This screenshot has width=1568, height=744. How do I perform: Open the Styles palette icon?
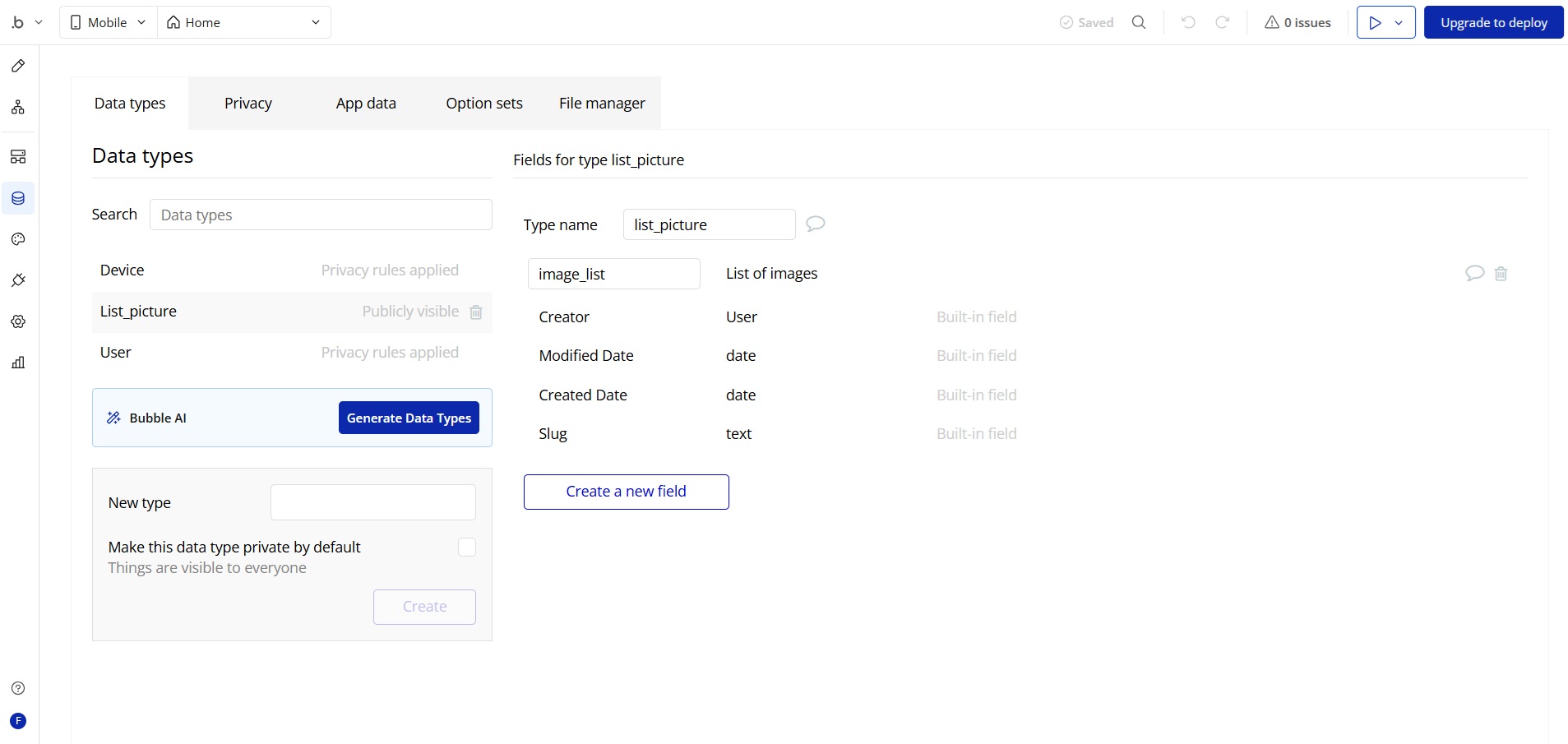tap(18, 239)
